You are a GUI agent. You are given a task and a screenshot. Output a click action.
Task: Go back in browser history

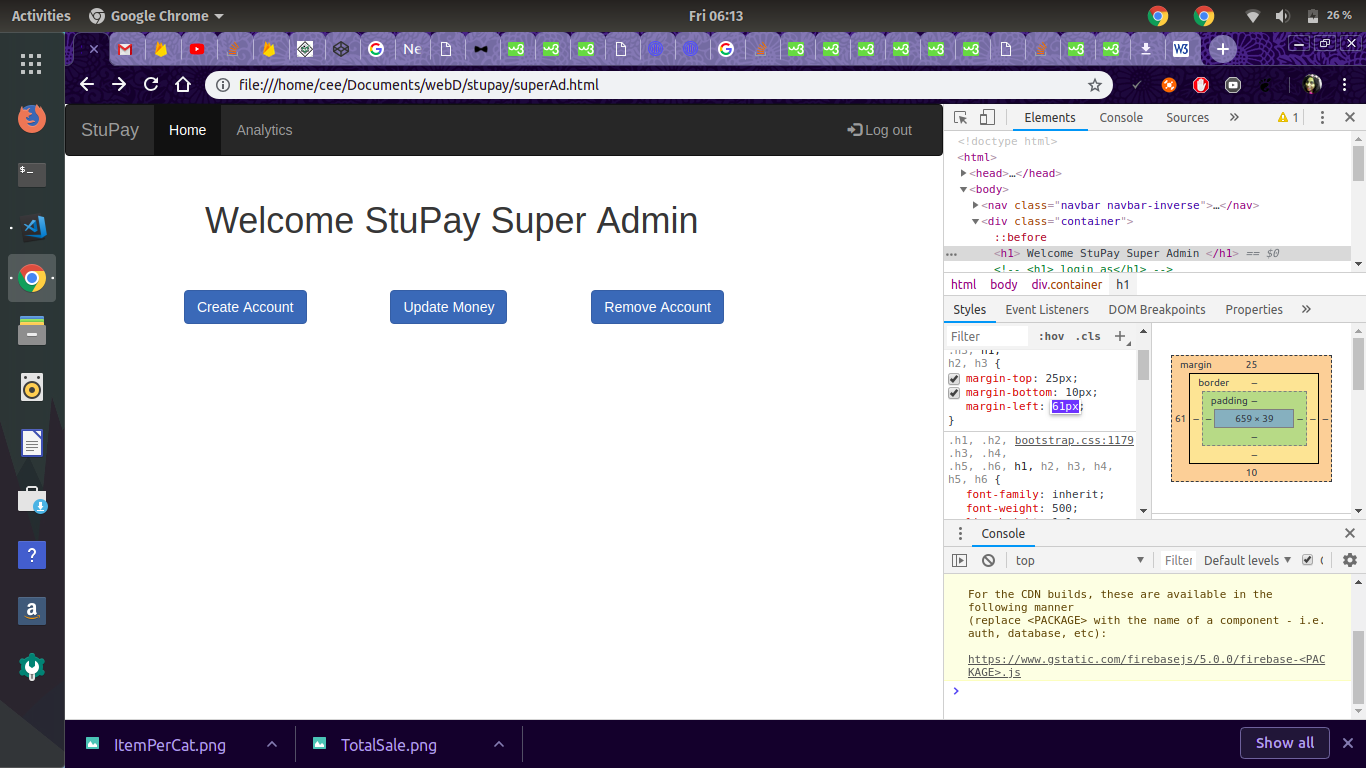(87, 85)
